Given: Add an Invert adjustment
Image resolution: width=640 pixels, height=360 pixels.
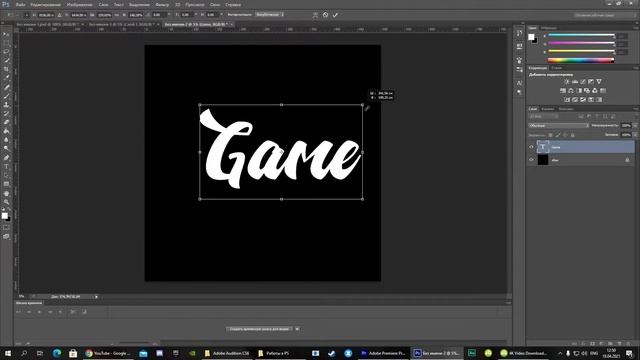Looking at the screenshot, I should click(567, 100).
